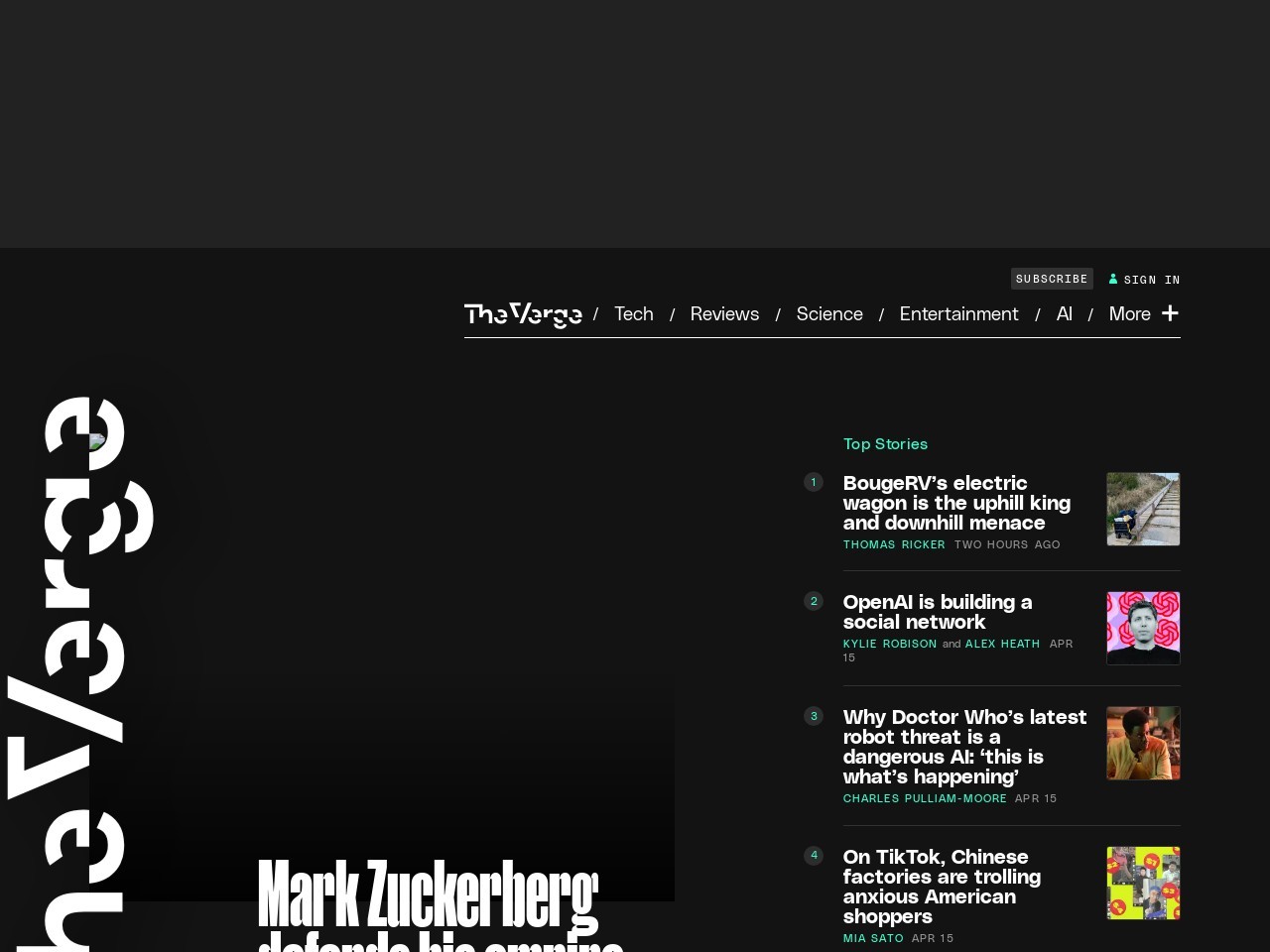The height and width of the screenshot is (952, 1270).
Task: View author Mia Sato's page
Action: [x=873, y=938]
